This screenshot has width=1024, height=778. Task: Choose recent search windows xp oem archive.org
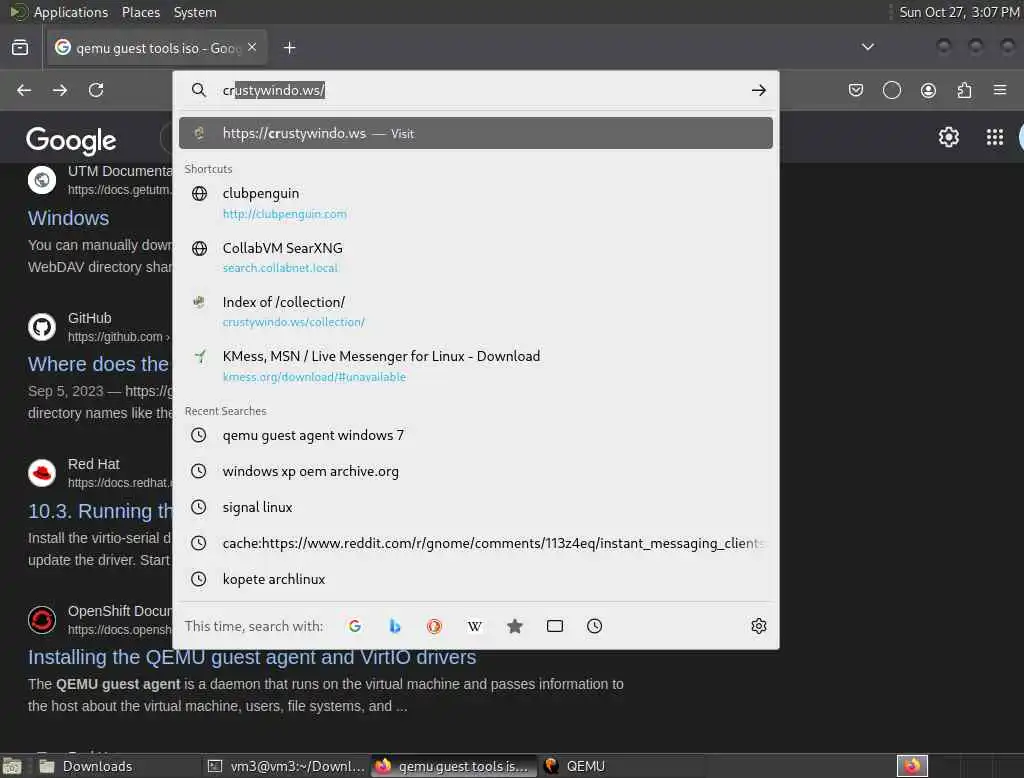pyautogui.click(x=475, y=471)
